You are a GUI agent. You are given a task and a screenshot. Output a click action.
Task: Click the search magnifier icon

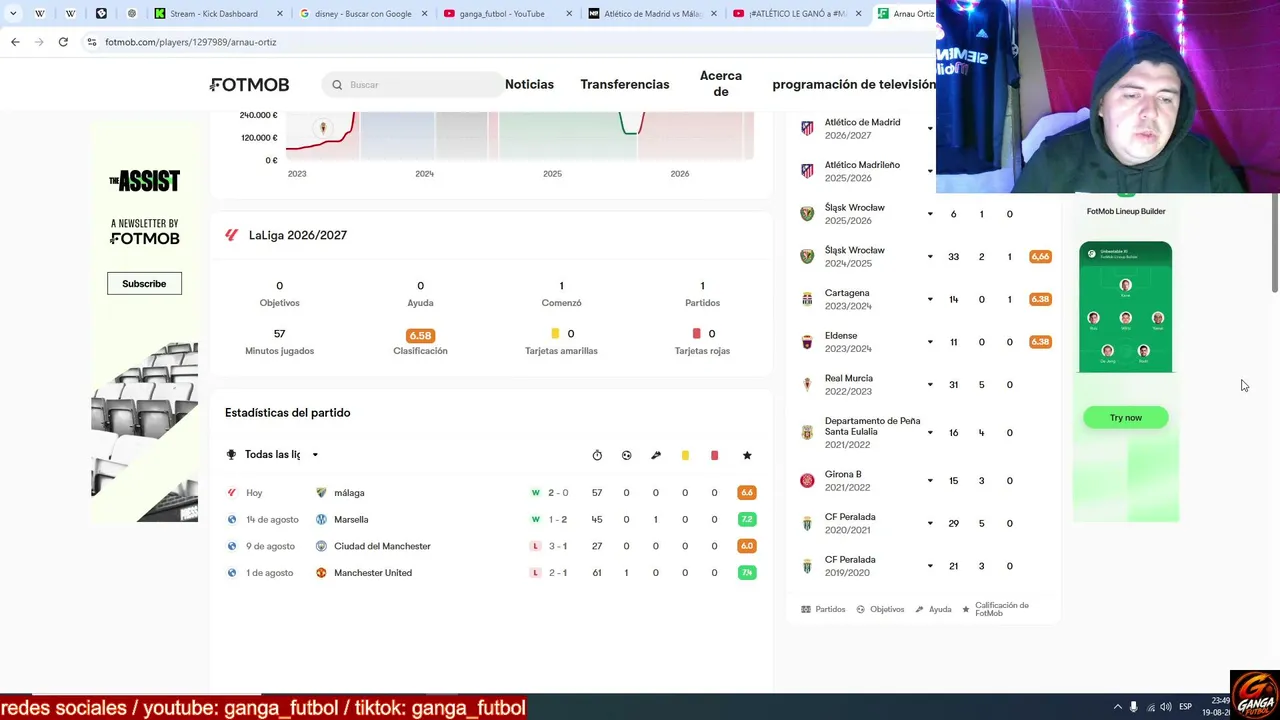337,85
